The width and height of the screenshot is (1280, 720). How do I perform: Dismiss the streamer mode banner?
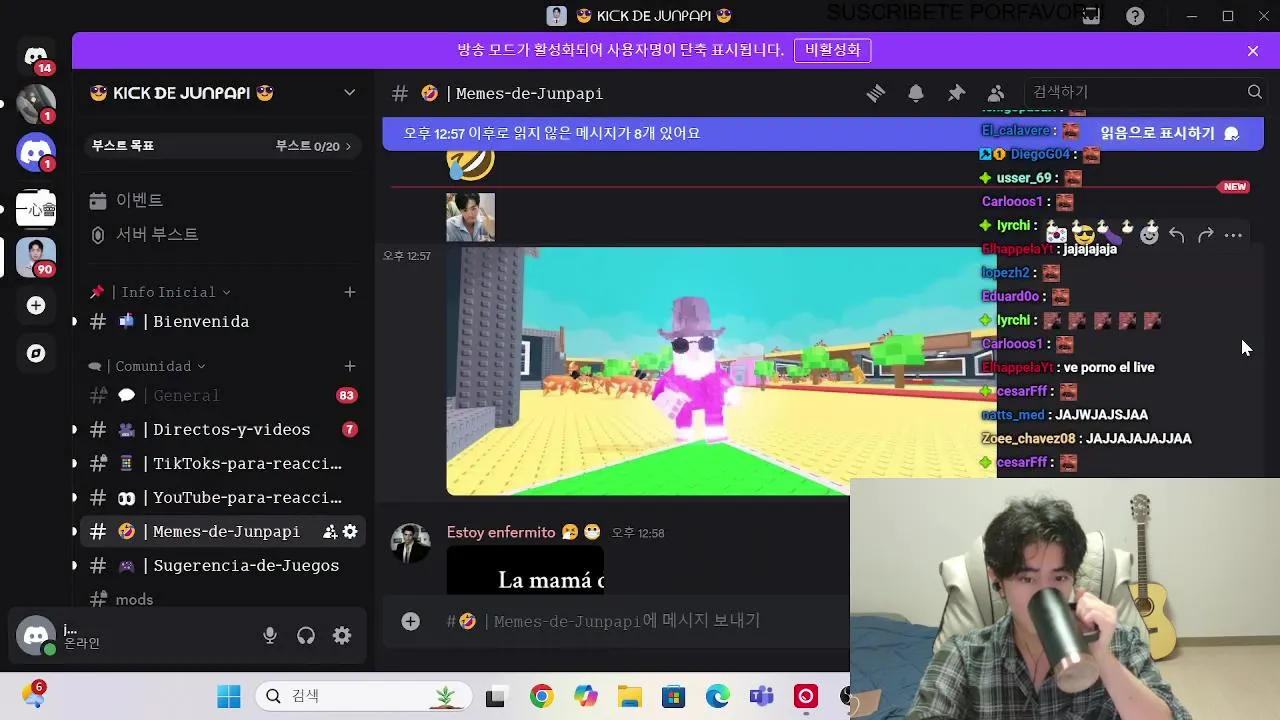1253,50
